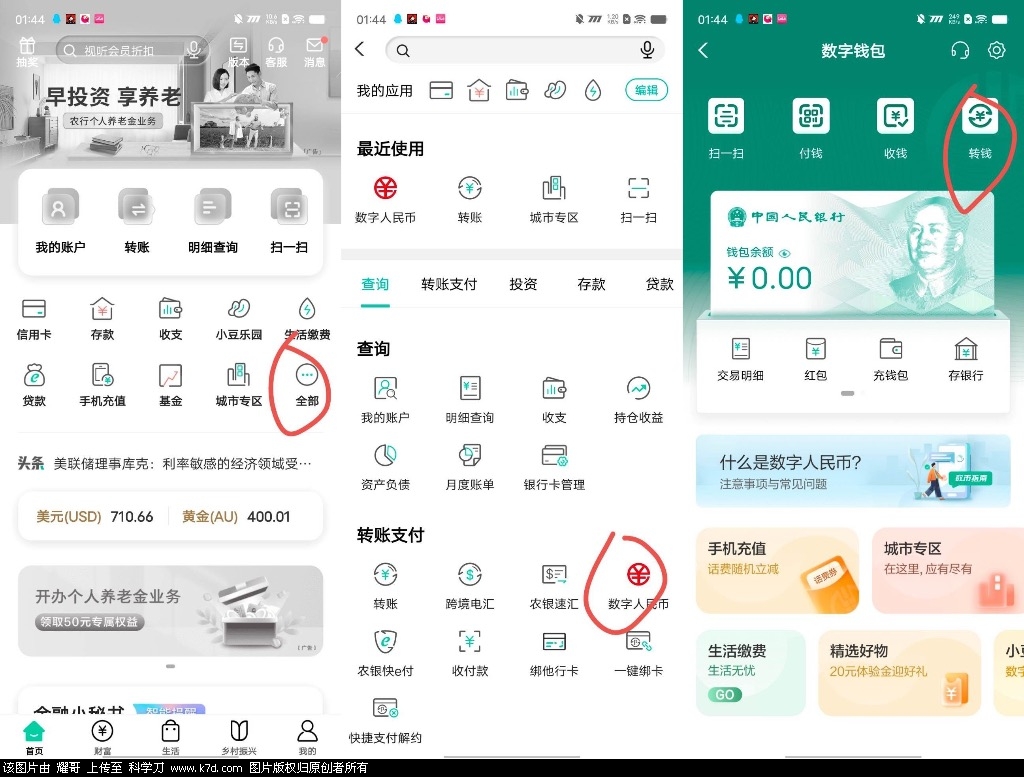This screenshot has width=1024, height=777.
Task: Open 银行卡管理 in the 查询 section
Action: click(x=554, y=467)
